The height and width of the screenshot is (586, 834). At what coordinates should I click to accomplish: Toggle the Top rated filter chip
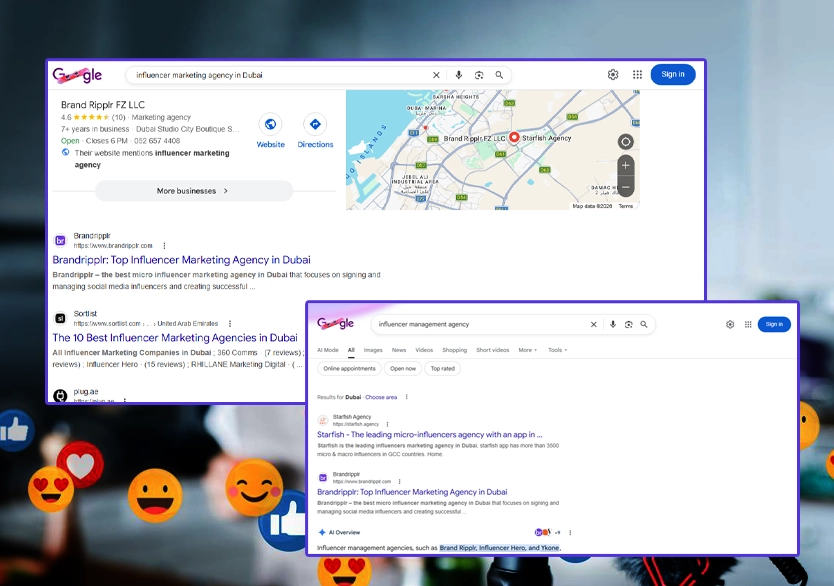[442, 369]
